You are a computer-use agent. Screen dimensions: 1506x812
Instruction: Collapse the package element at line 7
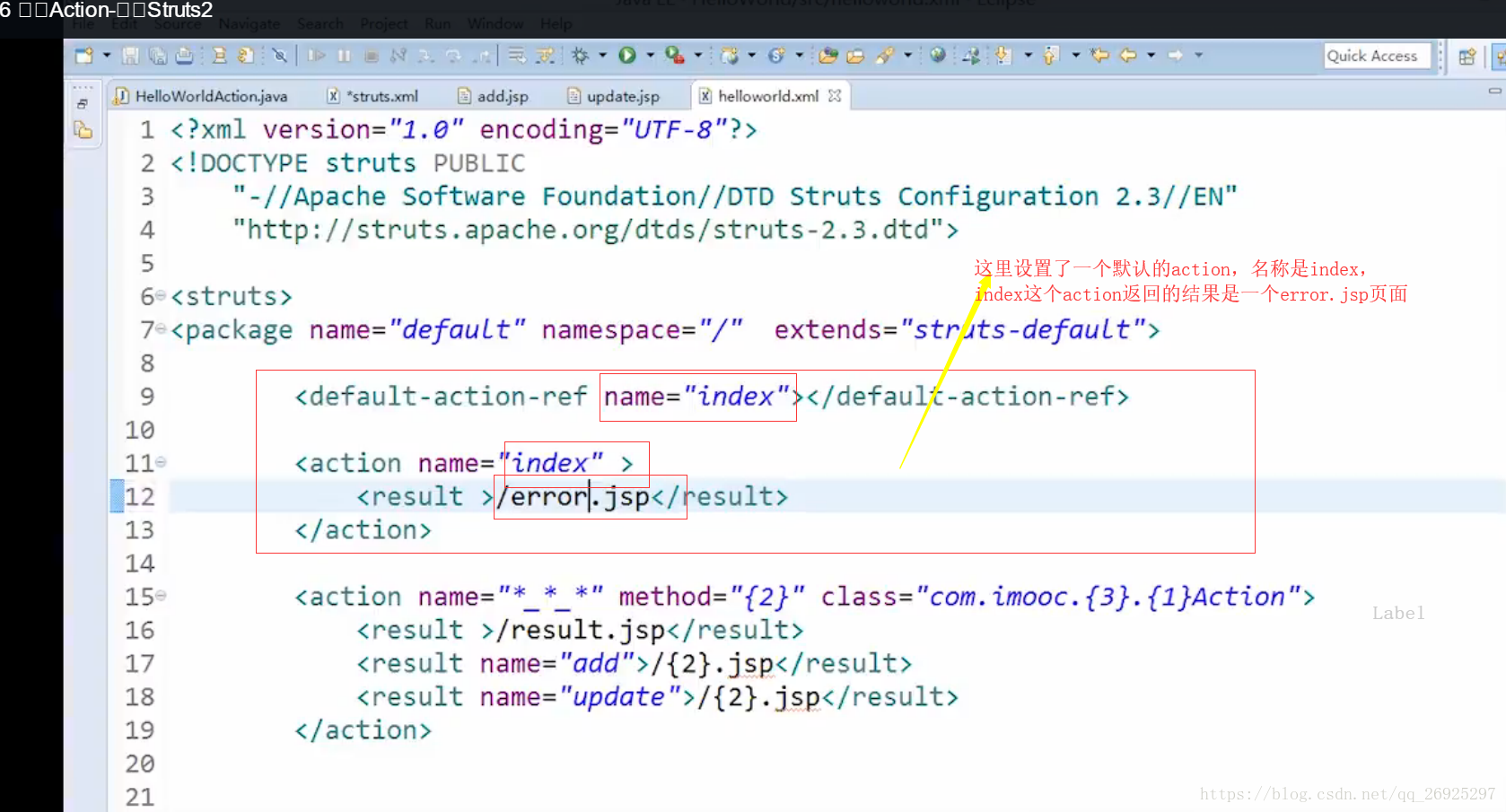[161, 328]
